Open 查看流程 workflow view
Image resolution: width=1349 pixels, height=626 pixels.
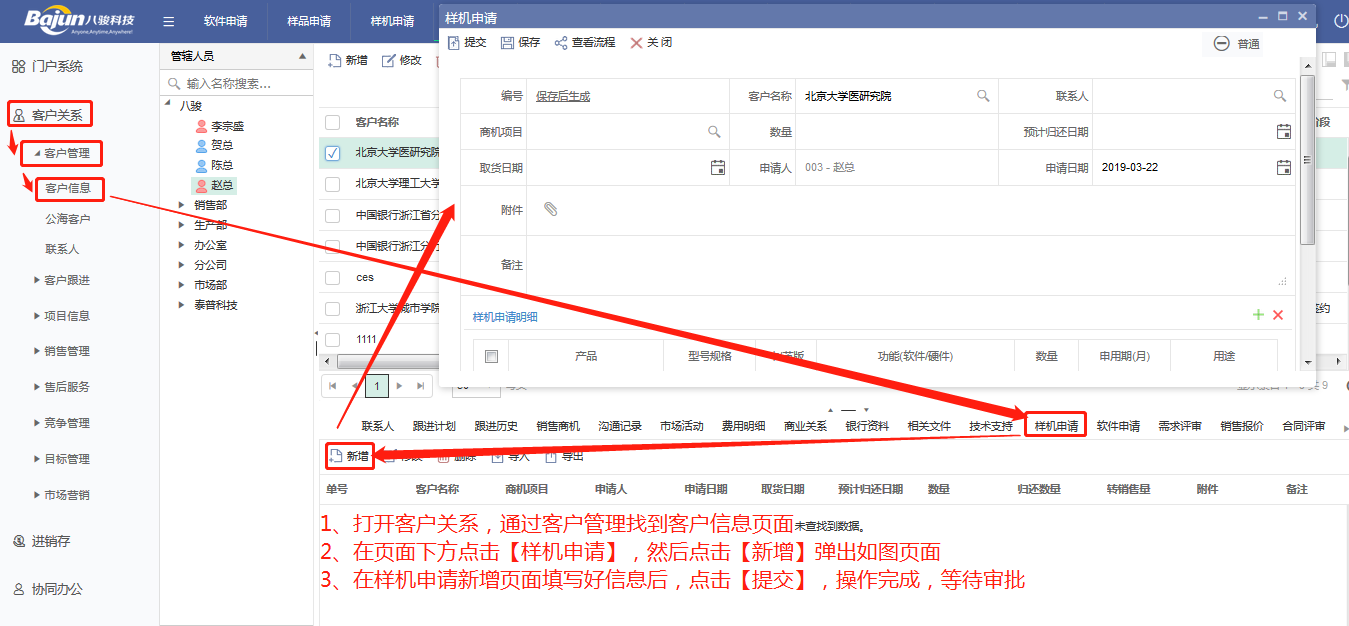[561, 43]
